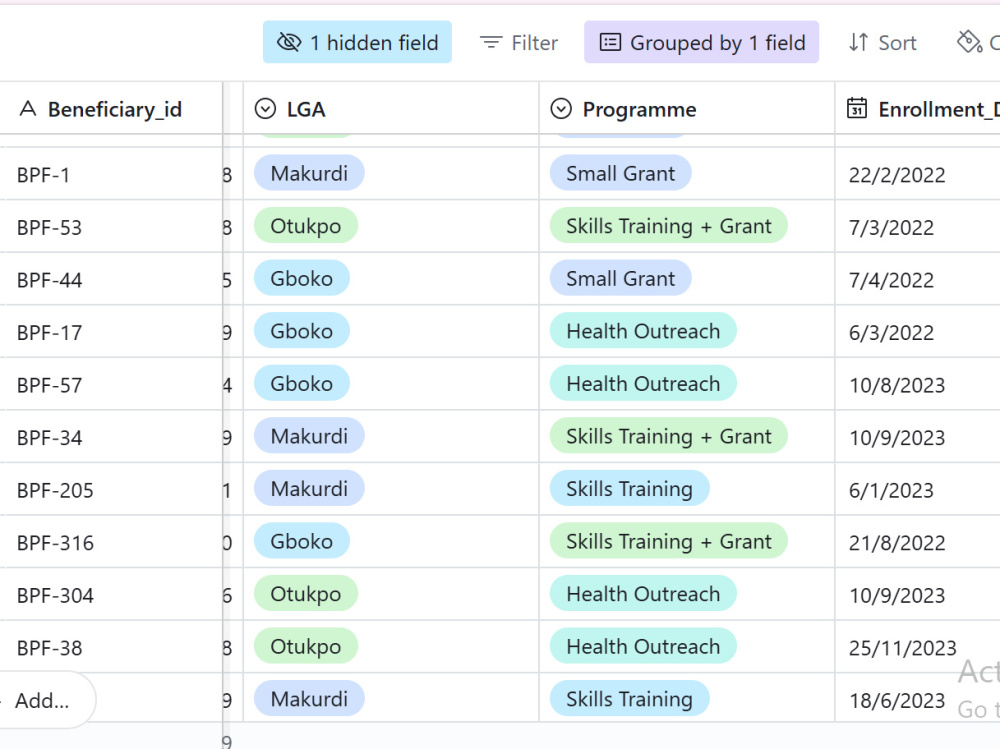Click the LGA single select chevron icon
The image size is (1000, 749).
(265, 108)
